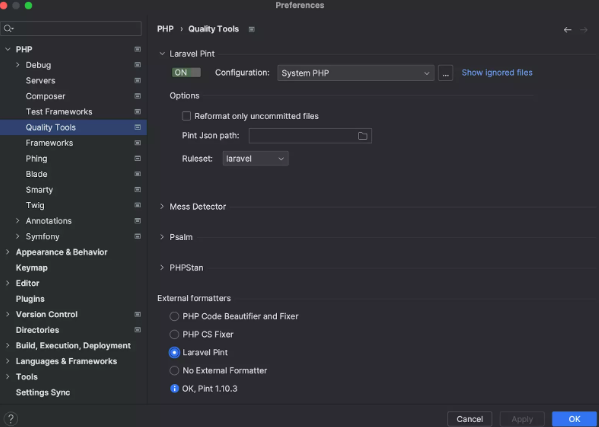
Task: Expand the Build, Execution, Deployment chevron
Action: (8, 346)
